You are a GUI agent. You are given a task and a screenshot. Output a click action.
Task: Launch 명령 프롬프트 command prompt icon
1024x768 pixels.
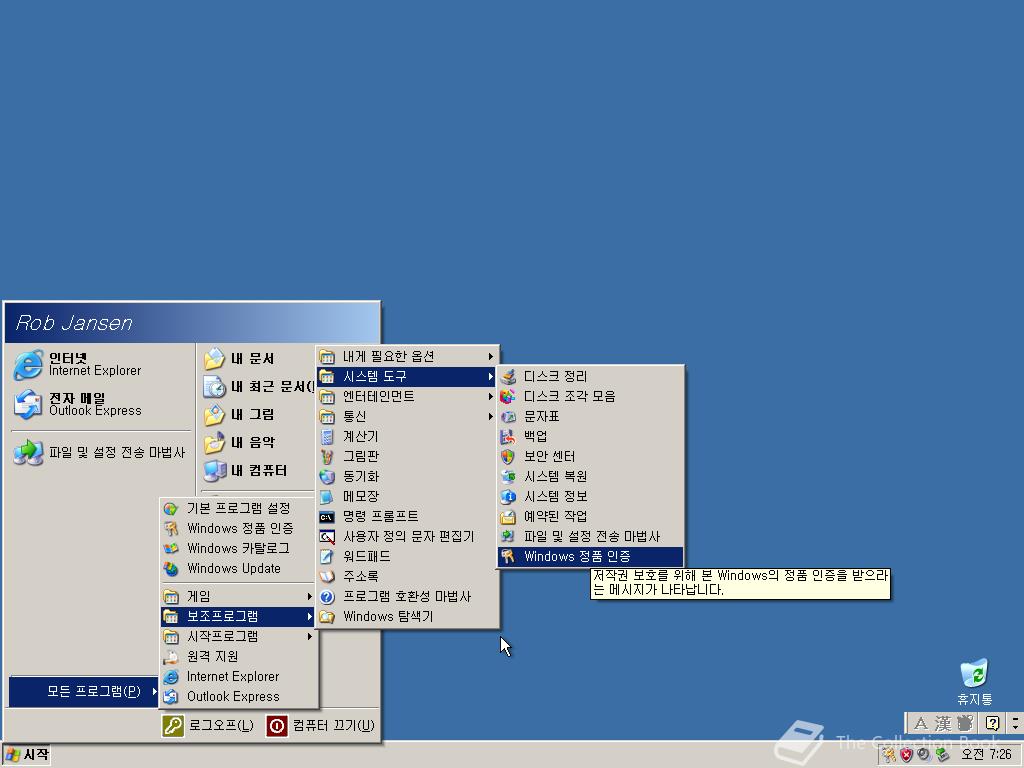click(x=327, y=517)
